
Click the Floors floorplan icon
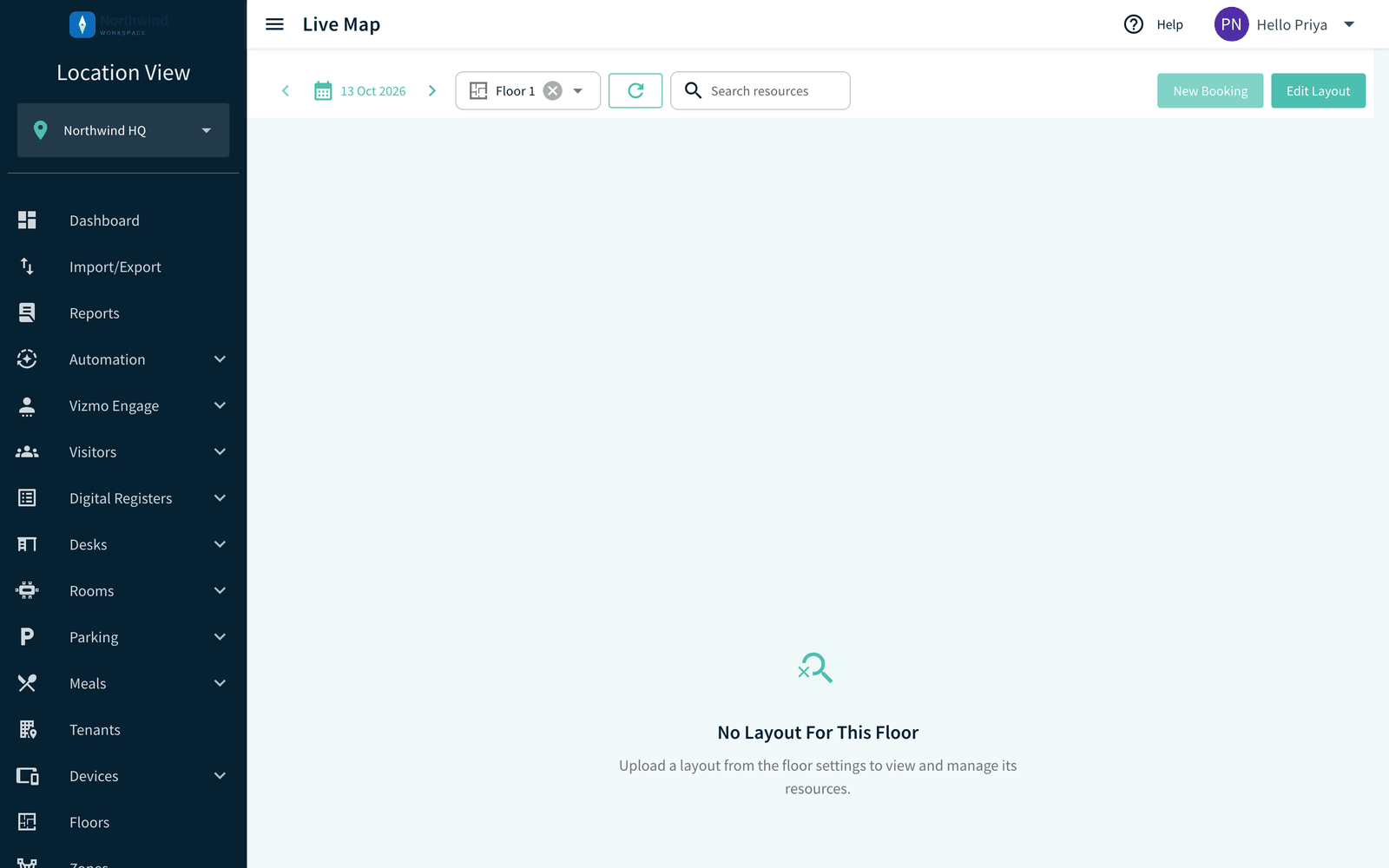coord(27,822)
